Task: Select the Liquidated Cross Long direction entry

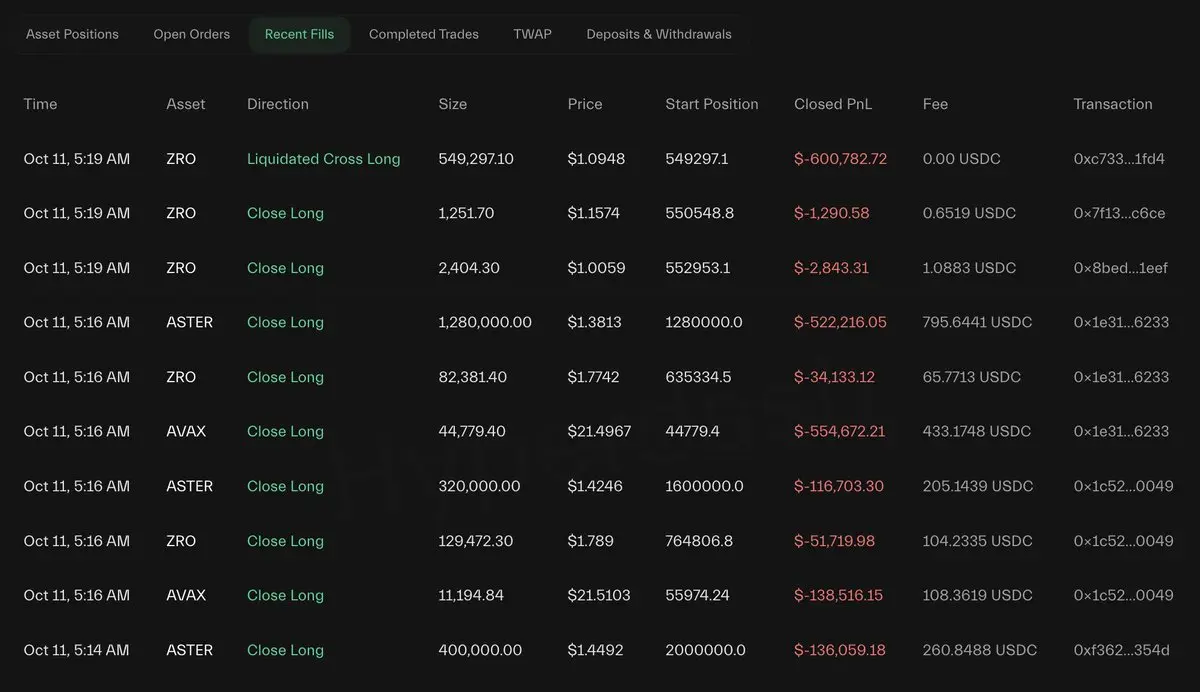Action: (323, 159)
